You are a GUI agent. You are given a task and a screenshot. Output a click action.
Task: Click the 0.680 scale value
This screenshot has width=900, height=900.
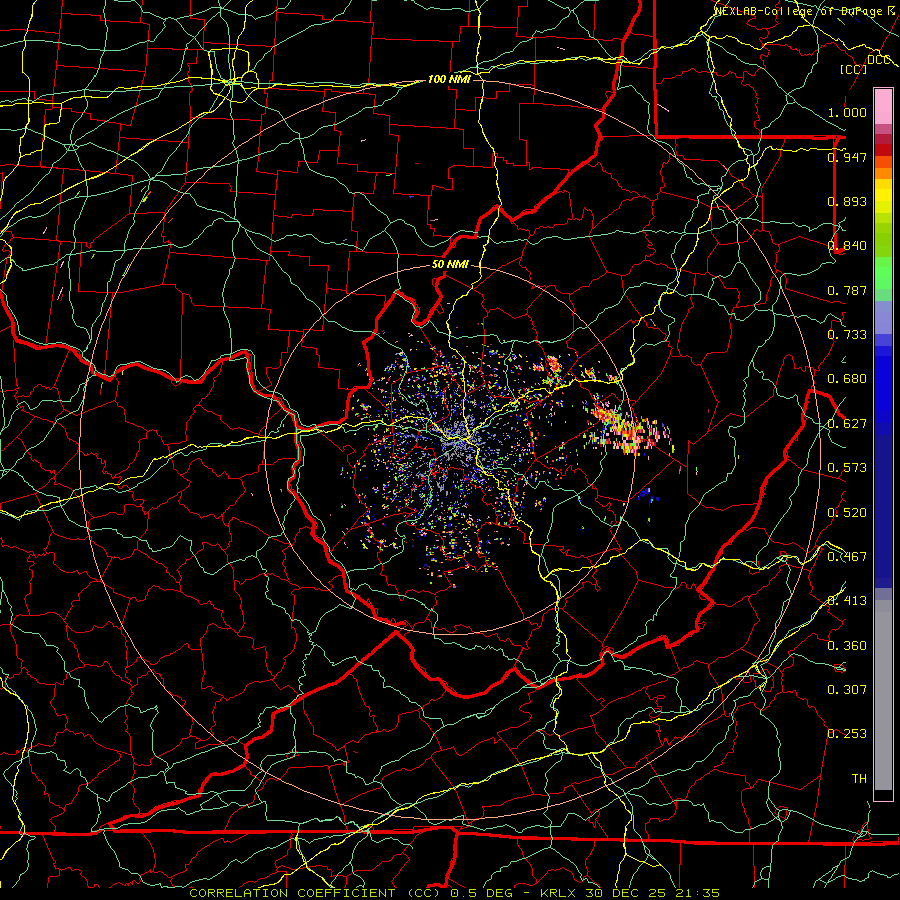coord(847,379)
